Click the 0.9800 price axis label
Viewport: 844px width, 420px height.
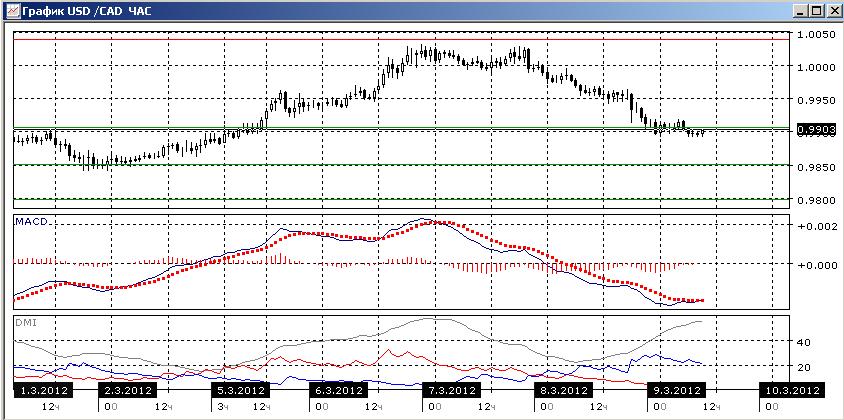[x=817, y=201]
